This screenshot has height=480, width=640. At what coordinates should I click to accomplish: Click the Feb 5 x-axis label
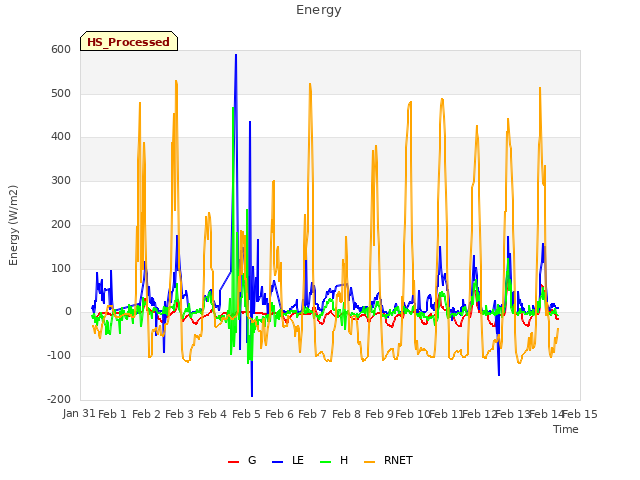tap(246, 414)
